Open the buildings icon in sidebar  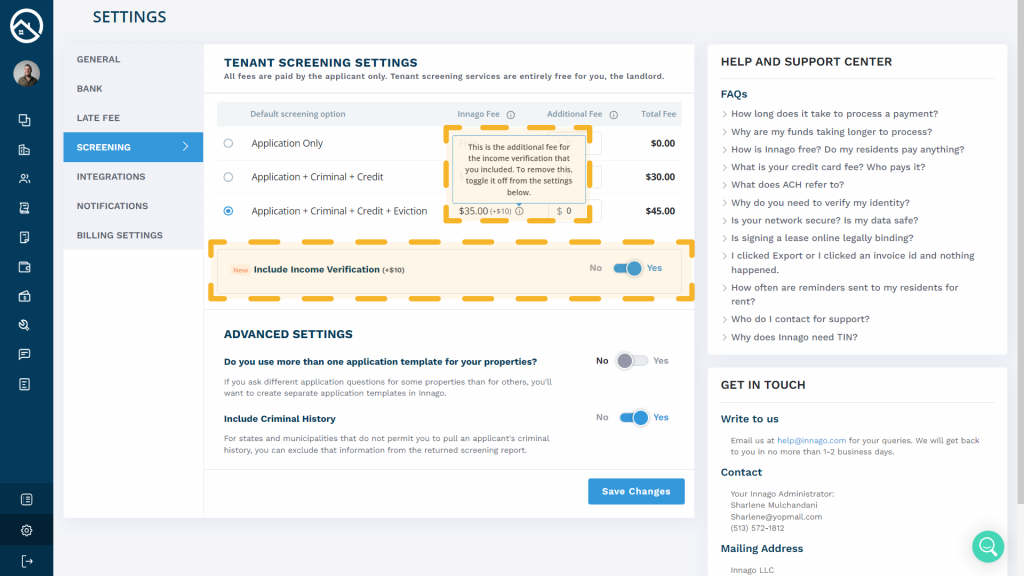tap(25, 150)
